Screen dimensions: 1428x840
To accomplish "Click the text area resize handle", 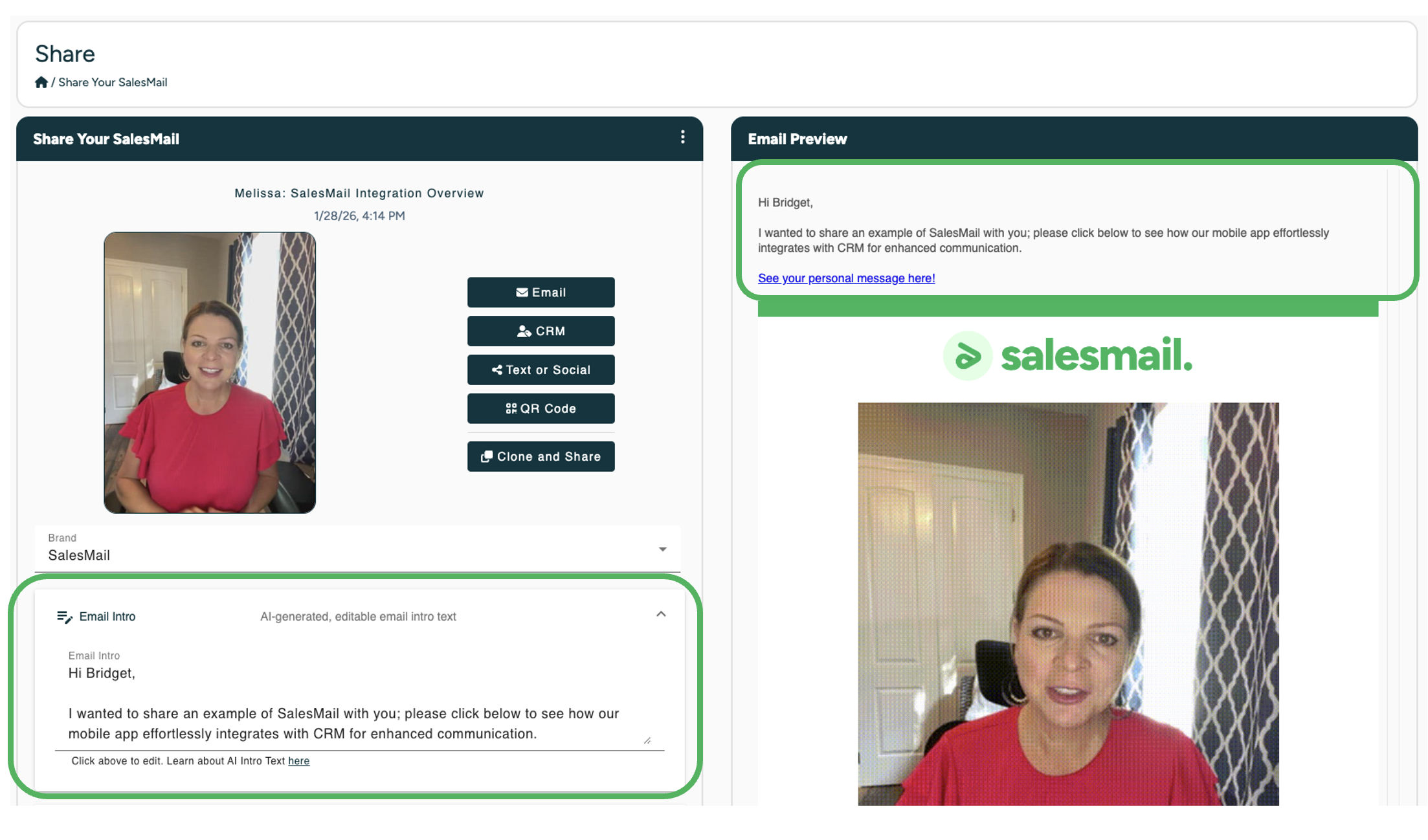I will coord(647,740).
